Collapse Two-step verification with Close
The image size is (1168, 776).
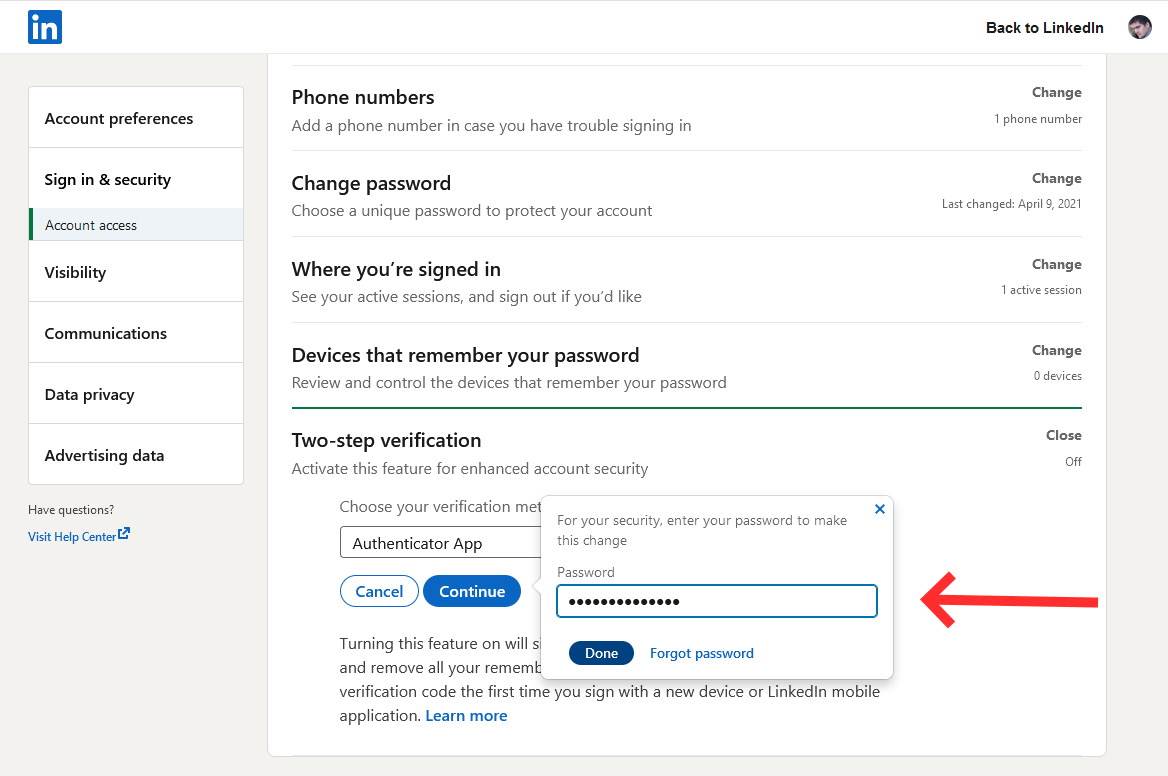click(1063, 435)
